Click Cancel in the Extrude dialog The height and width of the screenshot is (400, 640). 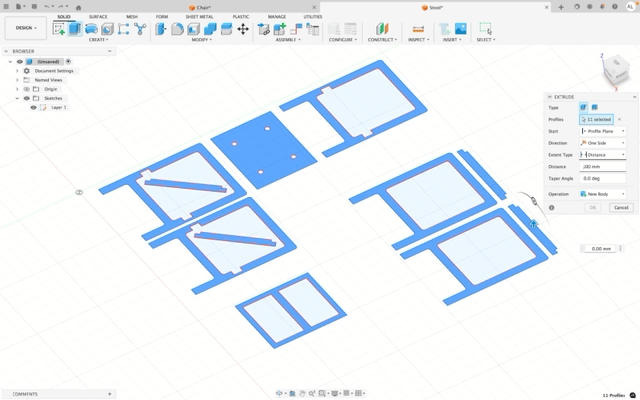point(621,207)
